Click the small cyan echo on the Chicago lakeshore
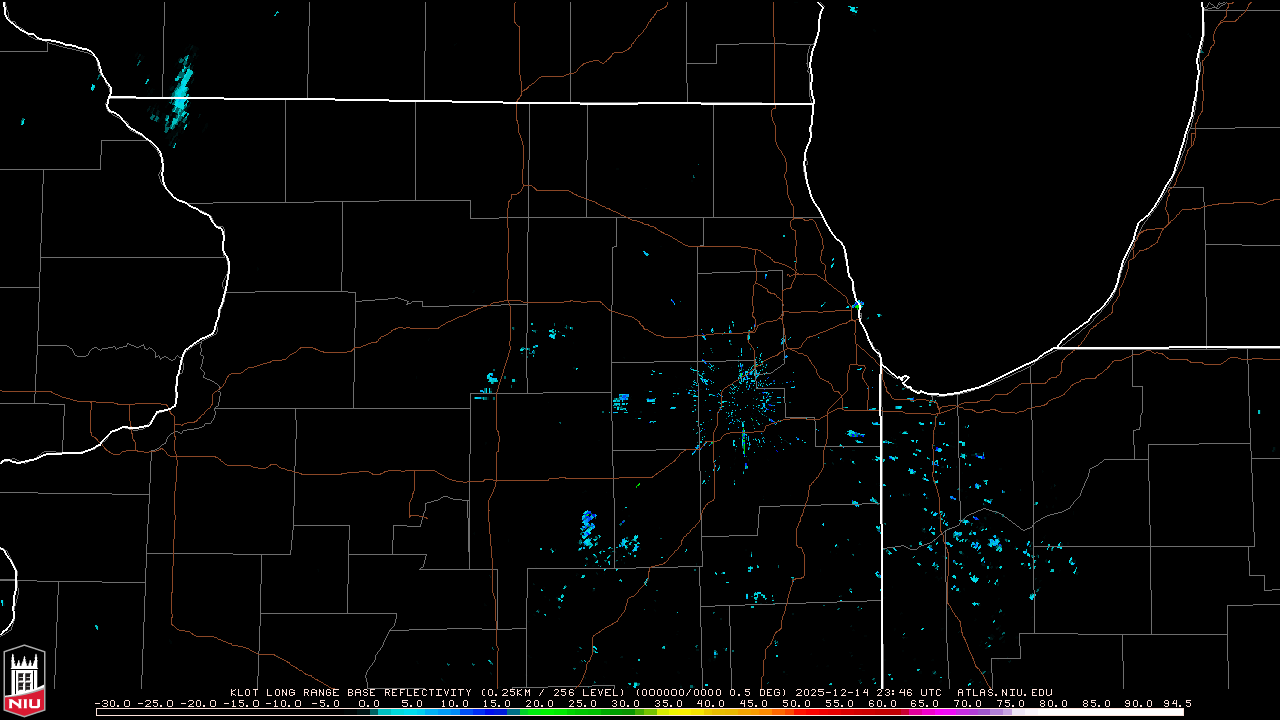Viewport: 1280px width, 720px height. [x=858, y=304]
